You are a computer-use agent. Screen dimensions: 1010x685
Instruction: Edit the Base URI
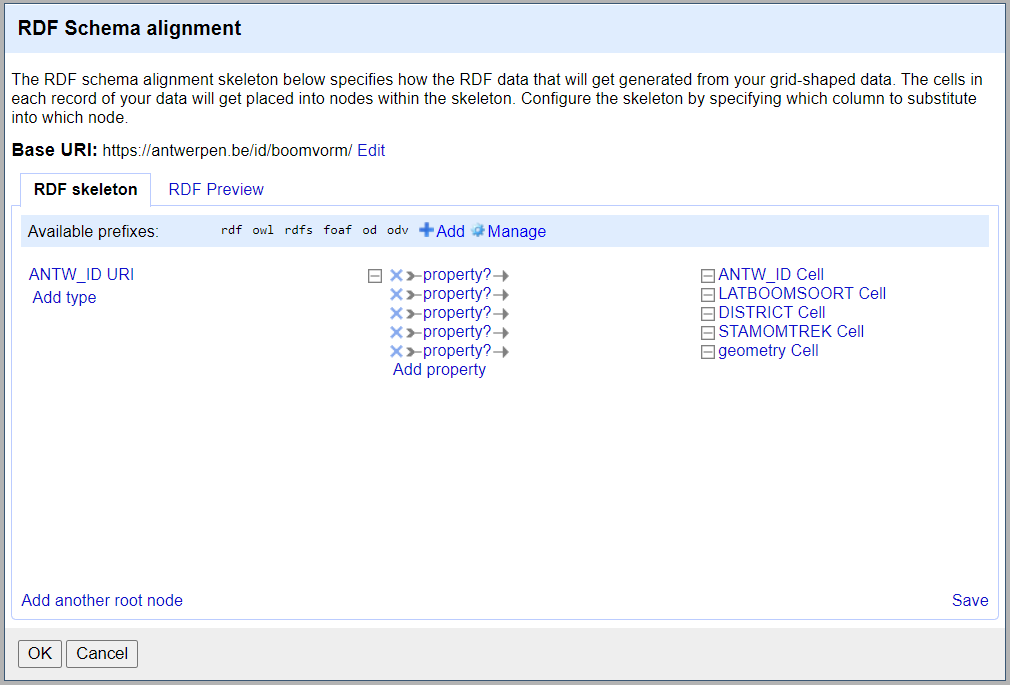(x=371, y=150)
